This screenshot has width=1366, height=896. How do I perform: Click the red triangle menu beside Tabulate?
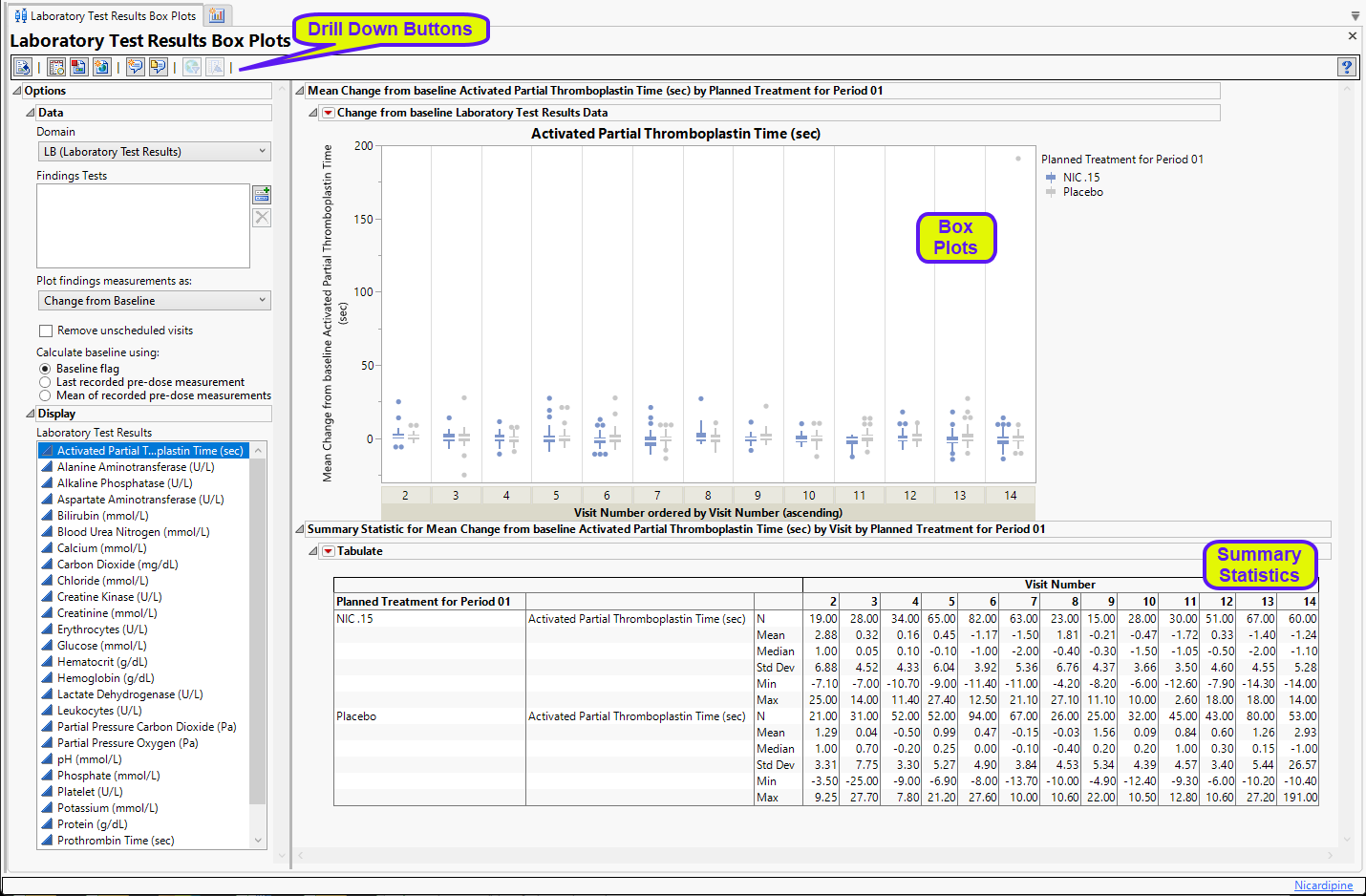pyautogui.click(x=328, y=551)
